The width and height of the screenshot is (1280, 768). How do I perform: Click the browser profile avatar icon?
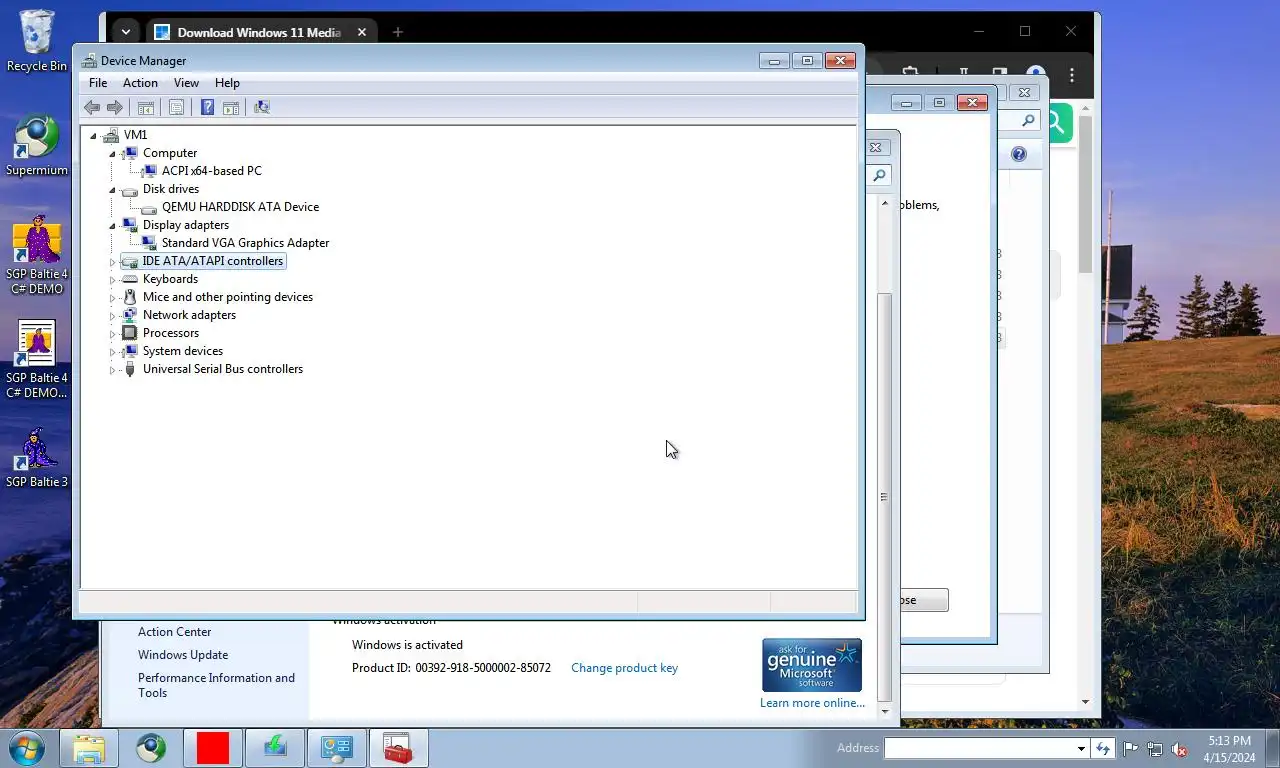(x=1036, y=73)
